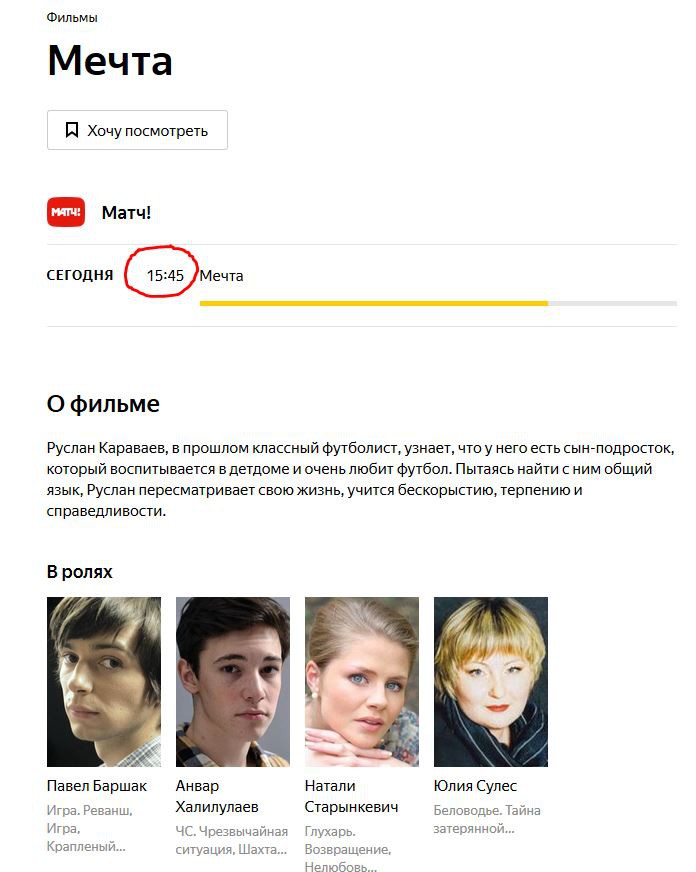Screen dimensions: 696x872
Task: Click the Анвар Халилулаев name link
Action: pyautogui.click(x=217, y=796)
